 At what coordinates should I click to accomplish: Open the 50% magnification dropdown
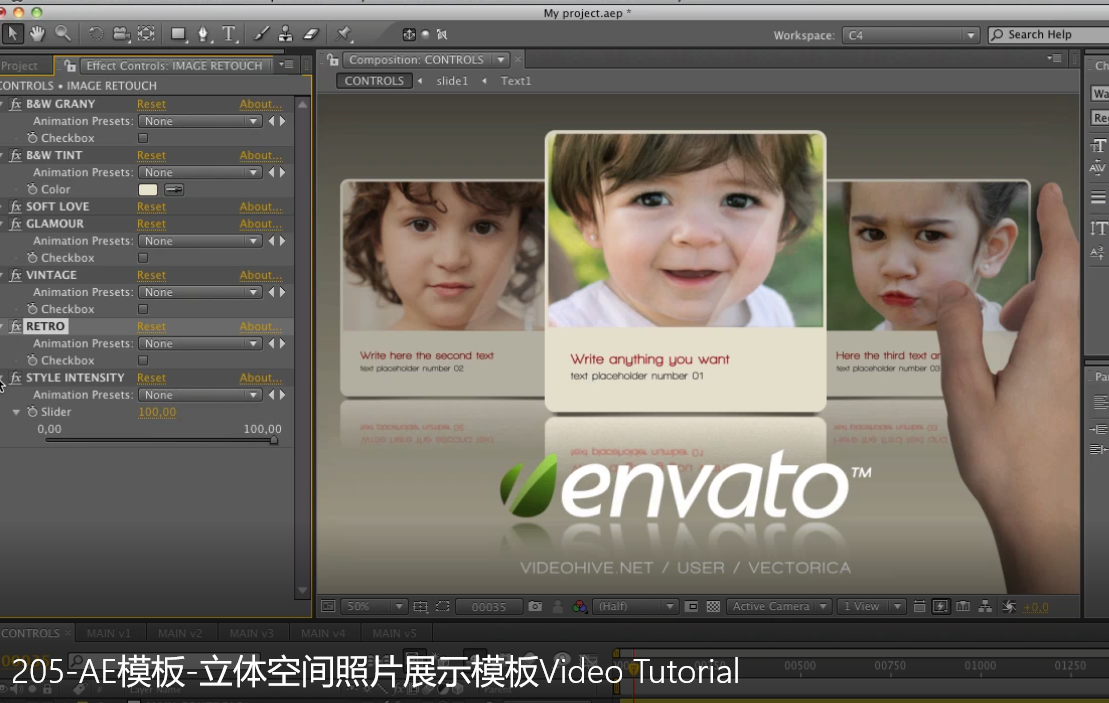[x=373, y=607]
